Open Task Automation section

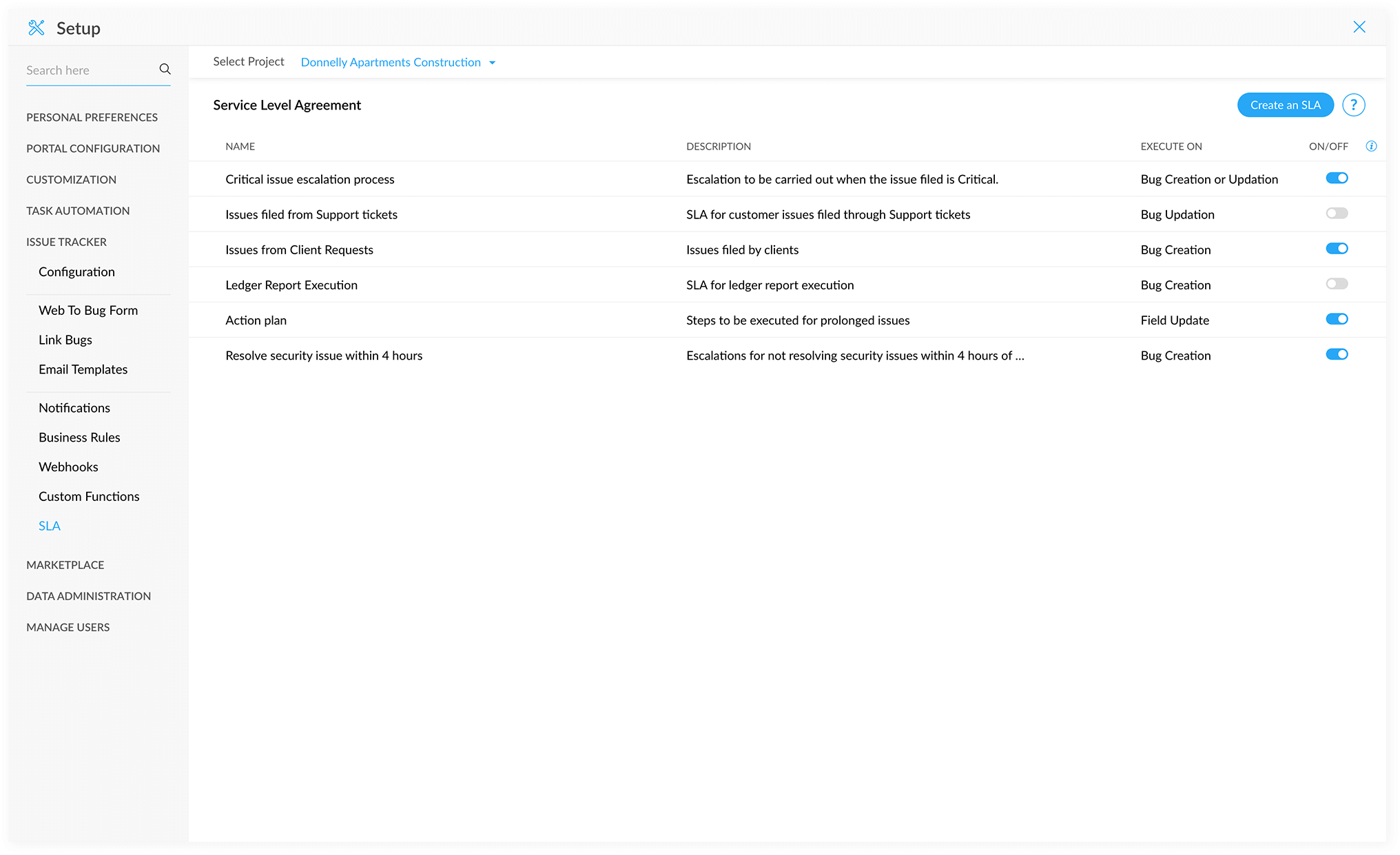pos(78,211)
